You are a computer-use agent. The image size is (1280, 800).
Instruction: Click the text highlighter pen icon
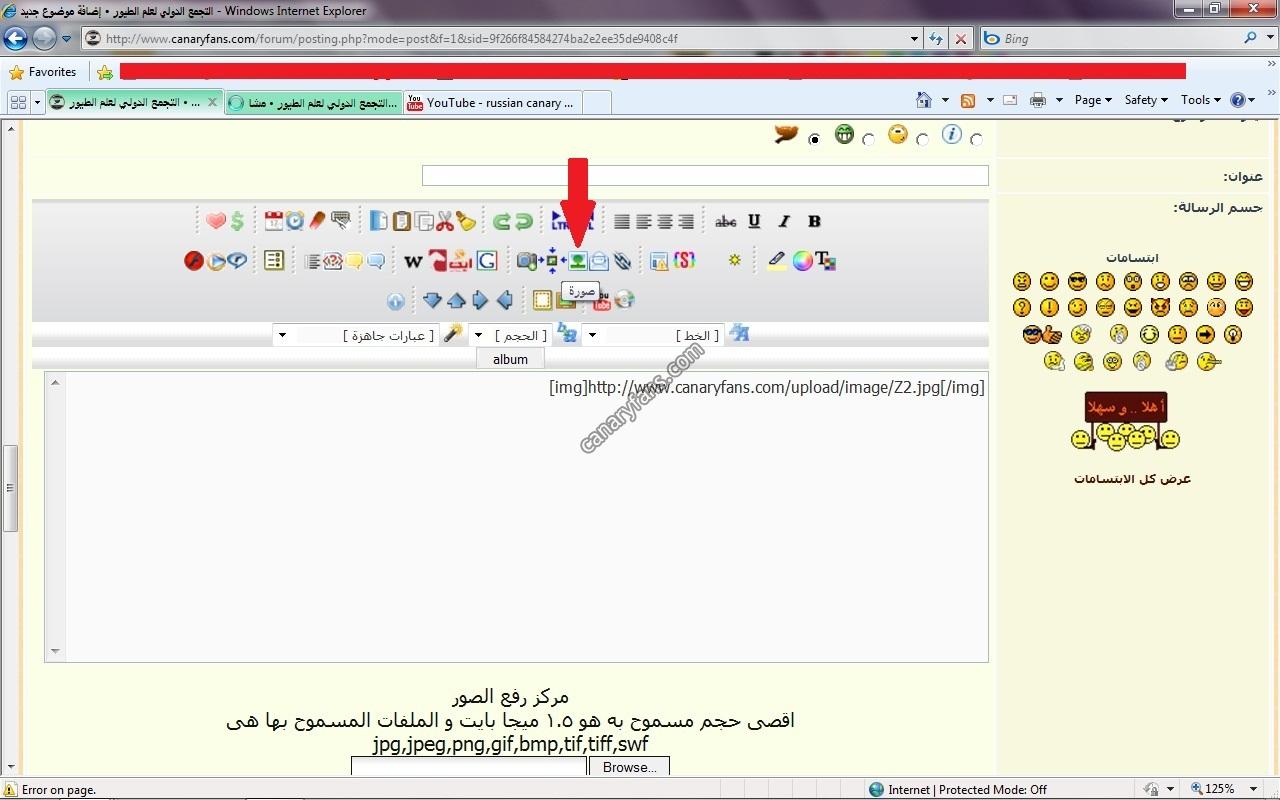point(776,261)
